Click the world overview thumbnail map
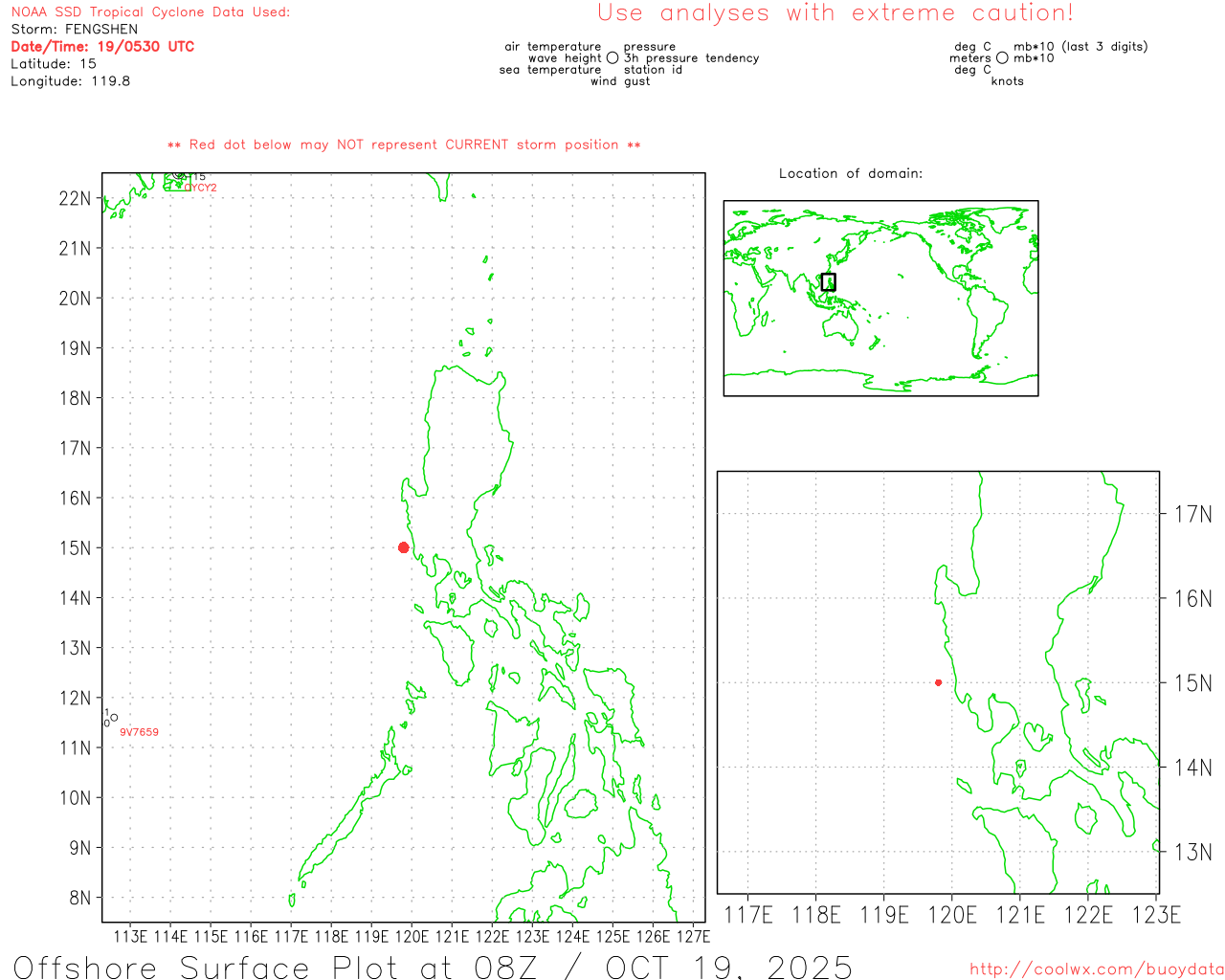The image size is (1225, 980). (880, 298)
